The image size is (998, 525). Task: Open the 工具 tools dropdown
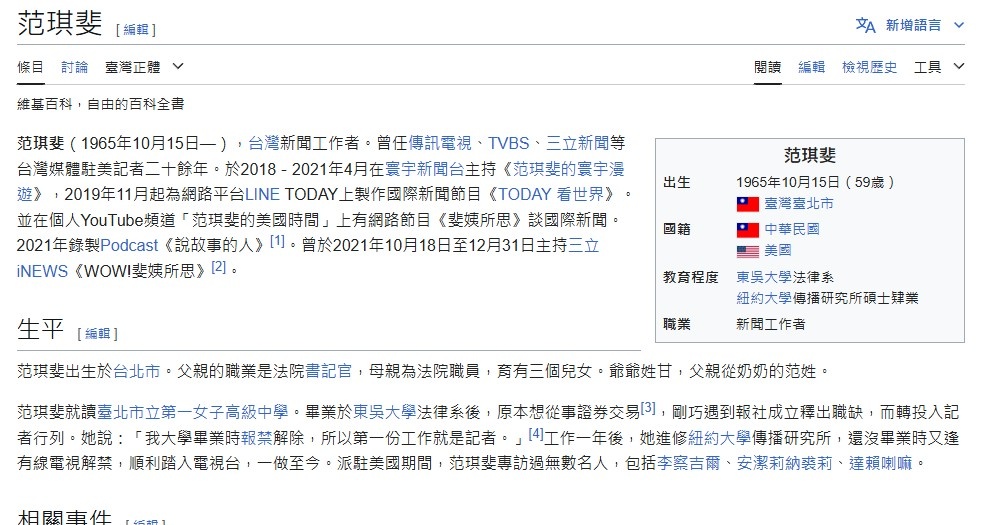[x=939, y=67]
